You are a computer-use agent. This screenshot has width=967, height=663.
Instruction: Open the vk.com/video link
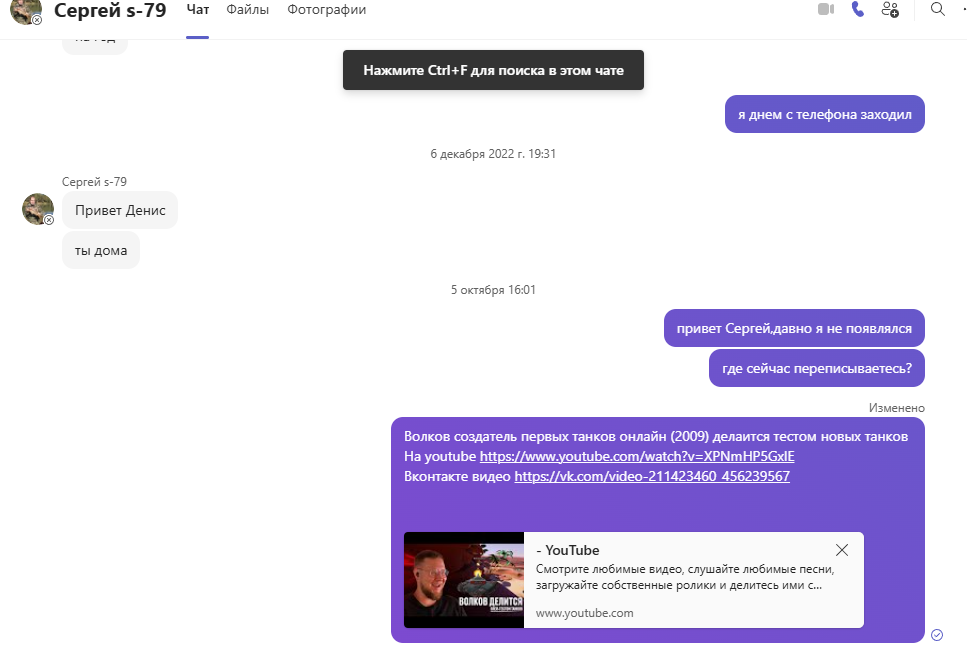652,476
